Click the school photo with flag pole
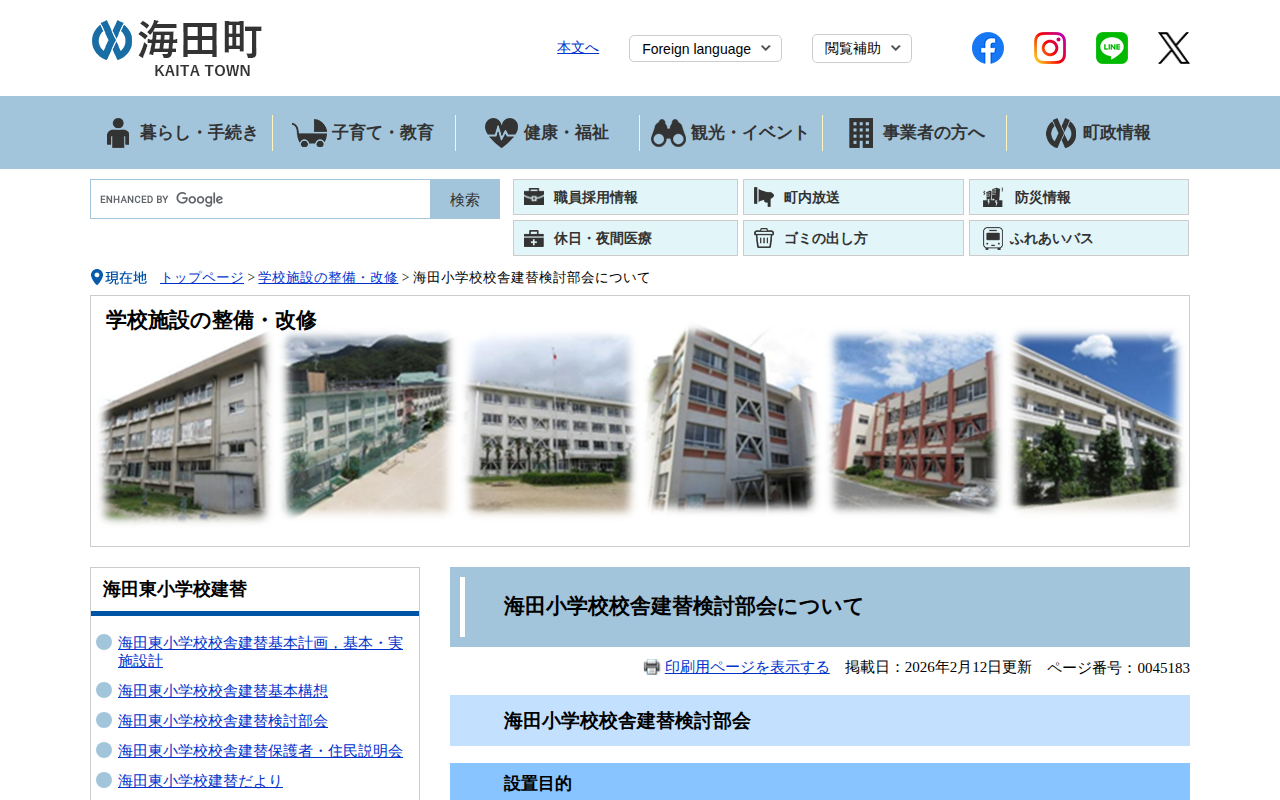The image size is (1280, 800). click(x=550, y=424)
